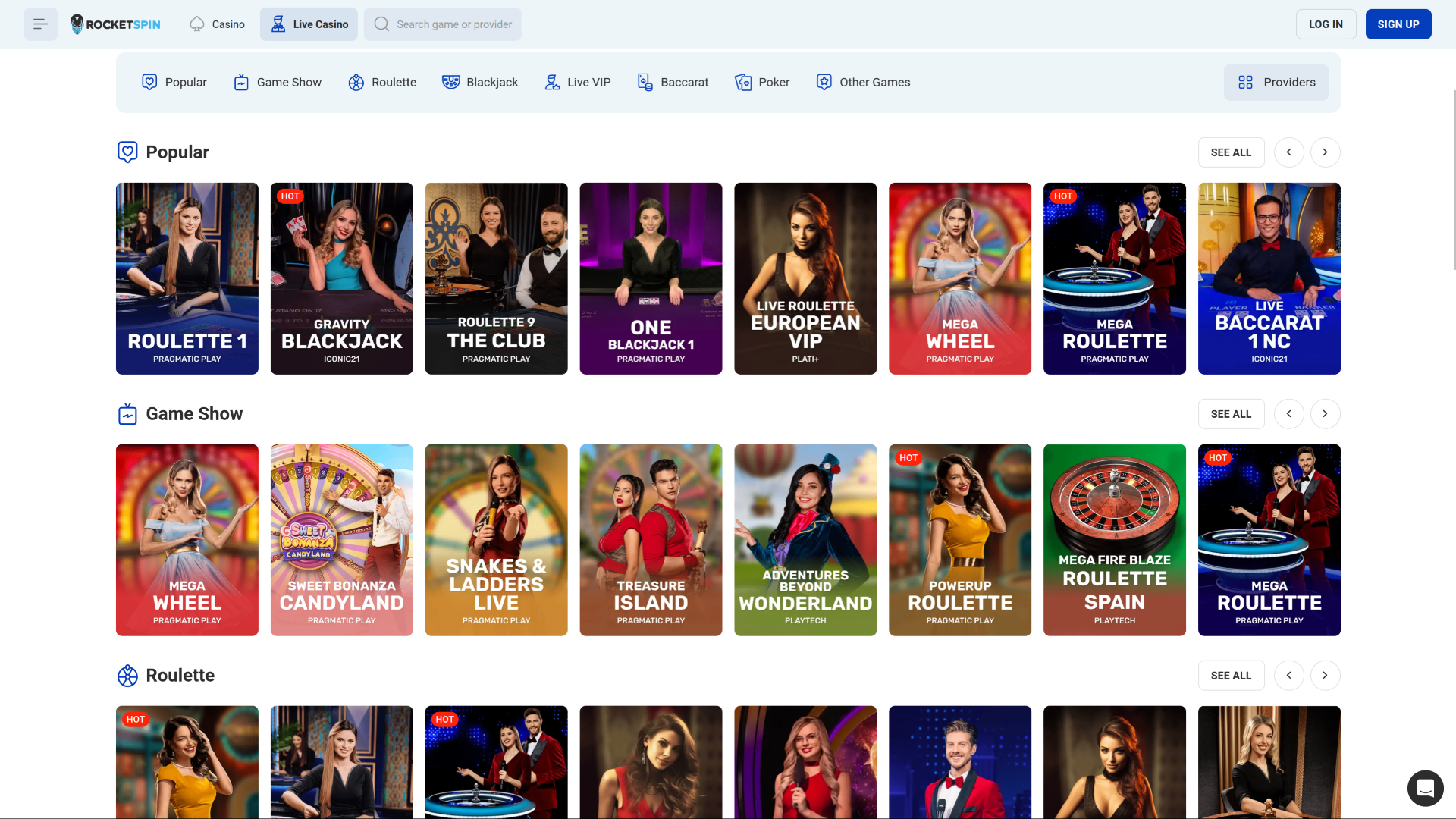
Task: Open the live chat bubble
Action: tap(1426, 789)
